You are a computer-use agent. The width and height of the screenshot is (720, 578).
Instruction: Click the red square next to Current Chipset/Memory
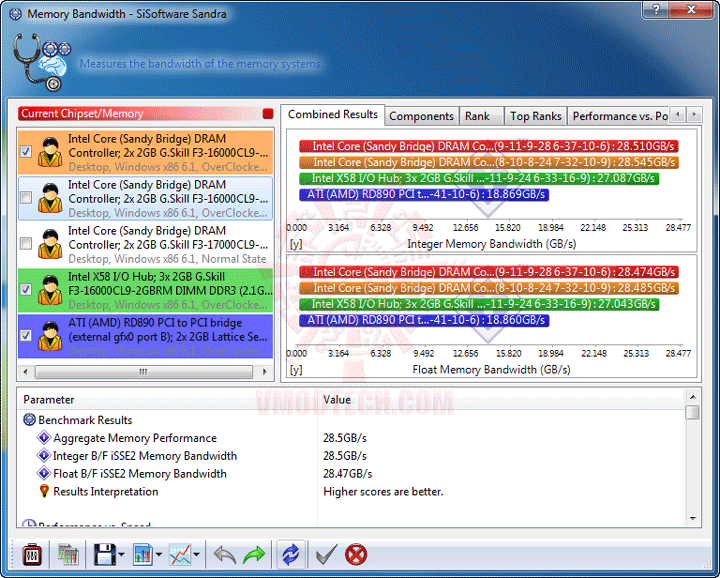coord(268,113)
